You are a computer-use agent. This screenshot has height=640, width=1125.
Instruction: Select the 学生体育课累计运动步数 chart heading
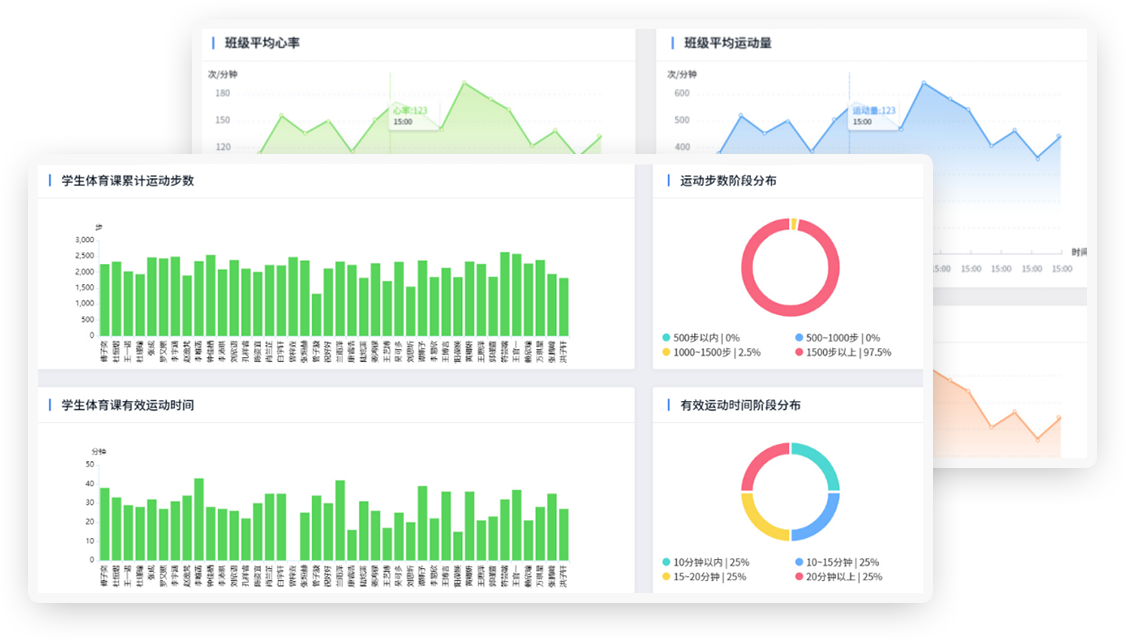(127, 181)
